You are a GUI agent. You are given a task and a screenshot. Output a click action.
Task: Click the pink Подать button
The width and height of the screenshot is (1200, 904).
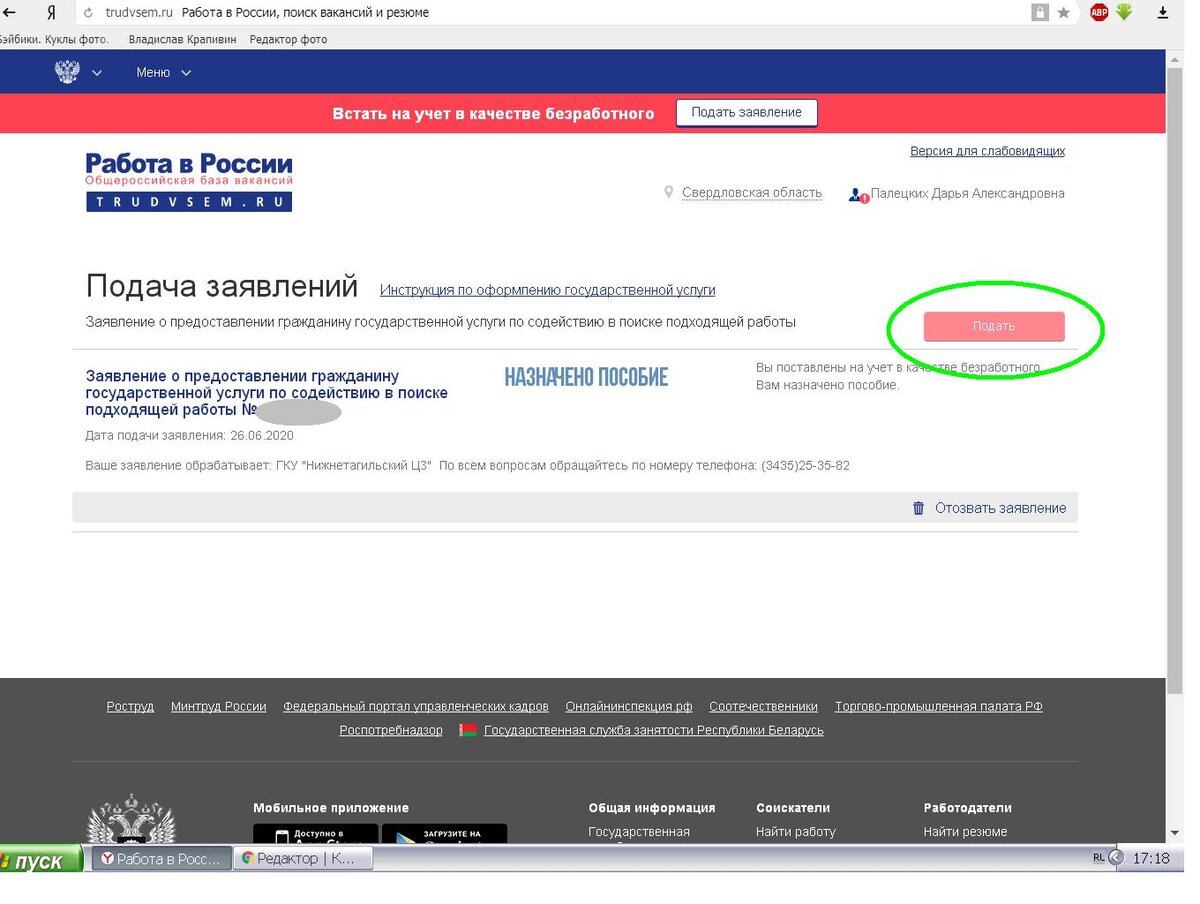point(994,326)
